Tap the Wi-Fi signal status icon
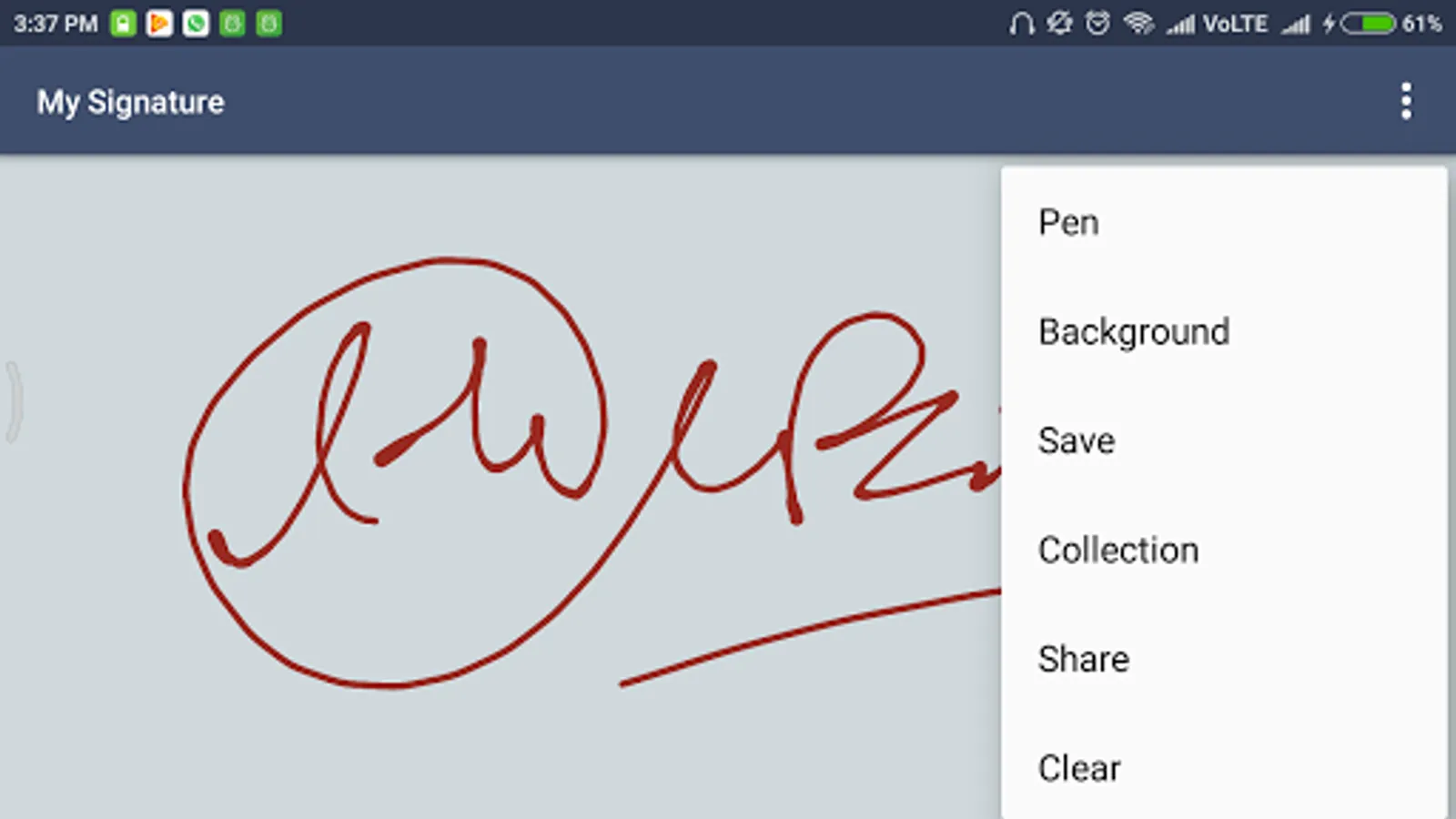The image size is (1456, 819). click(x=1138, y=24)
